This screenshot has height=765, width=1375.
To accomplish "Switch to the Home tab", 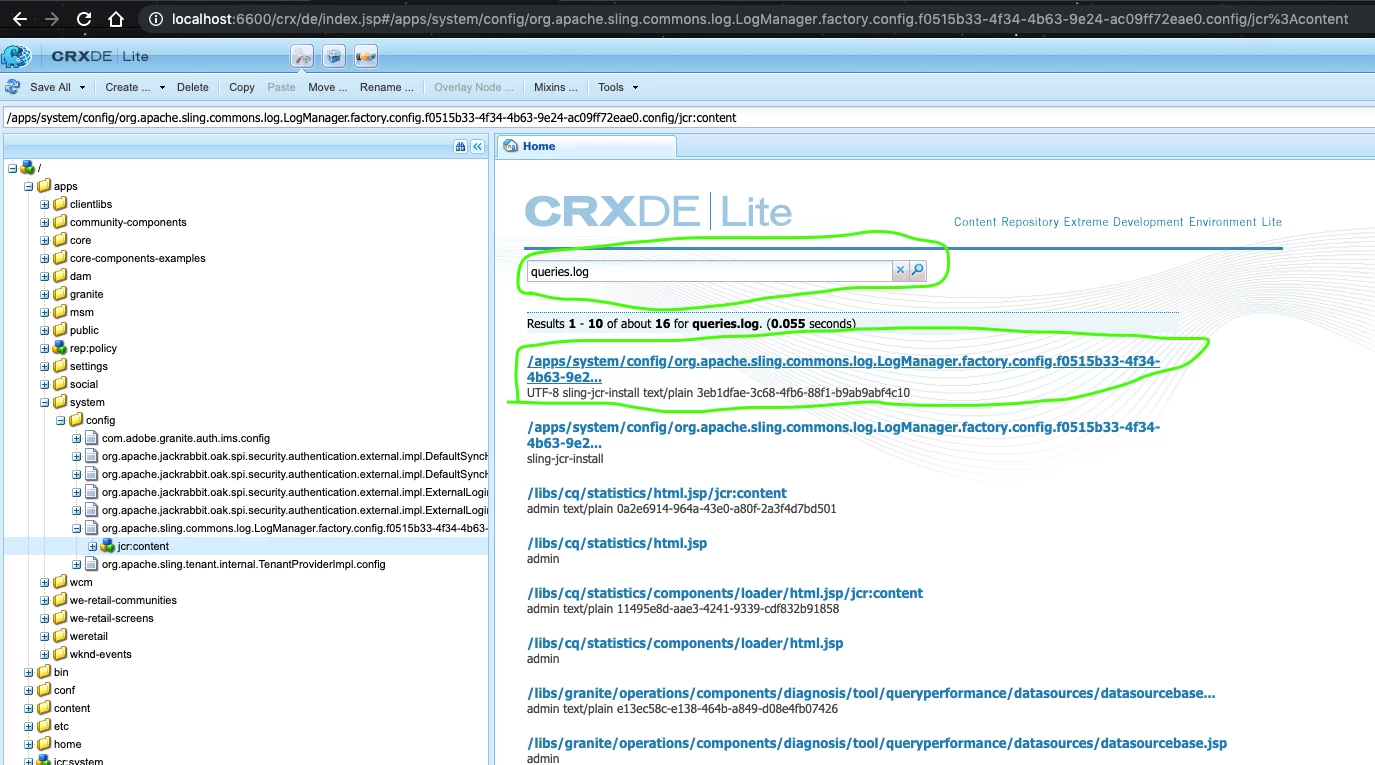I will click(586, 146).
